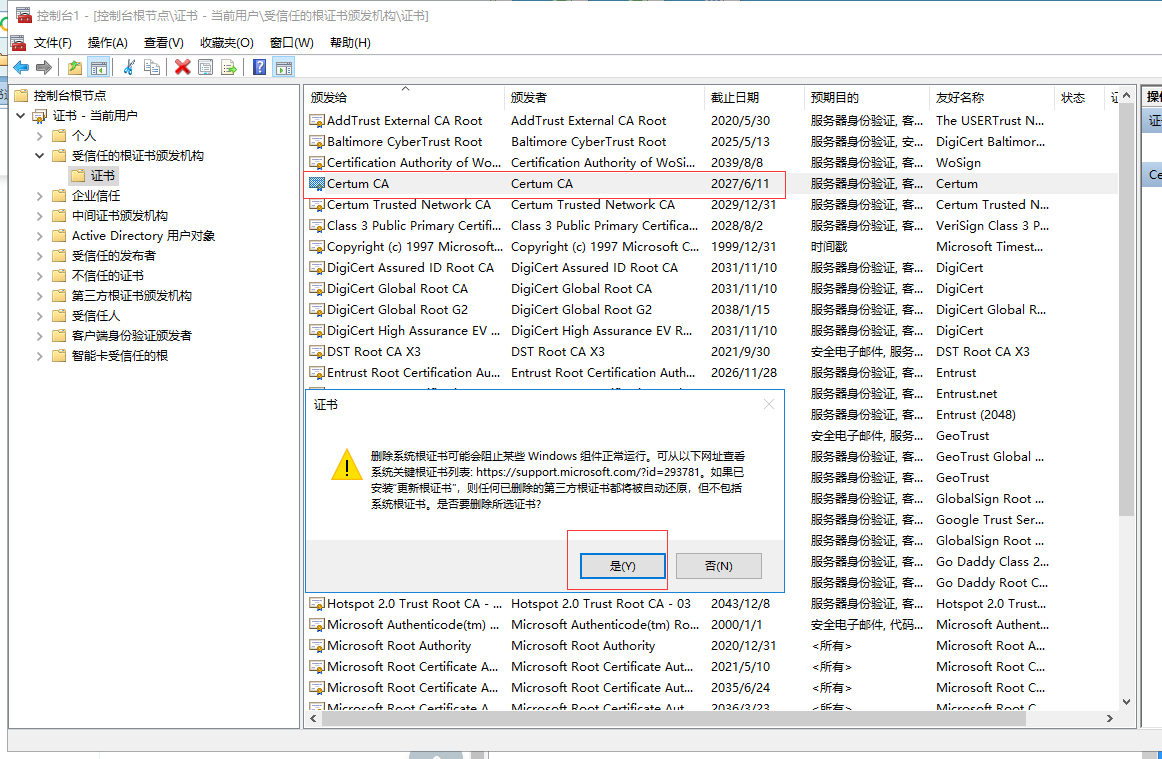Click the Cut scissors icon

[128, 67]
